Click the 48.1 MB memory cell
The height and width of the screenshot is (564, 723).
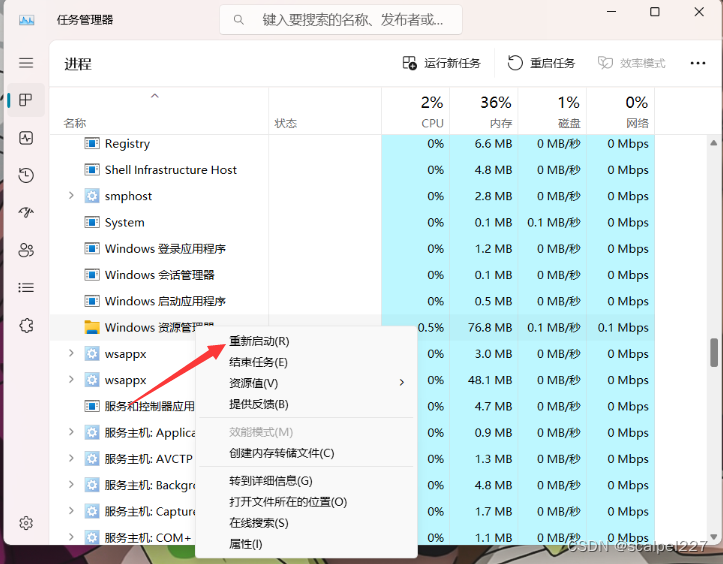(x=484, y=380)
